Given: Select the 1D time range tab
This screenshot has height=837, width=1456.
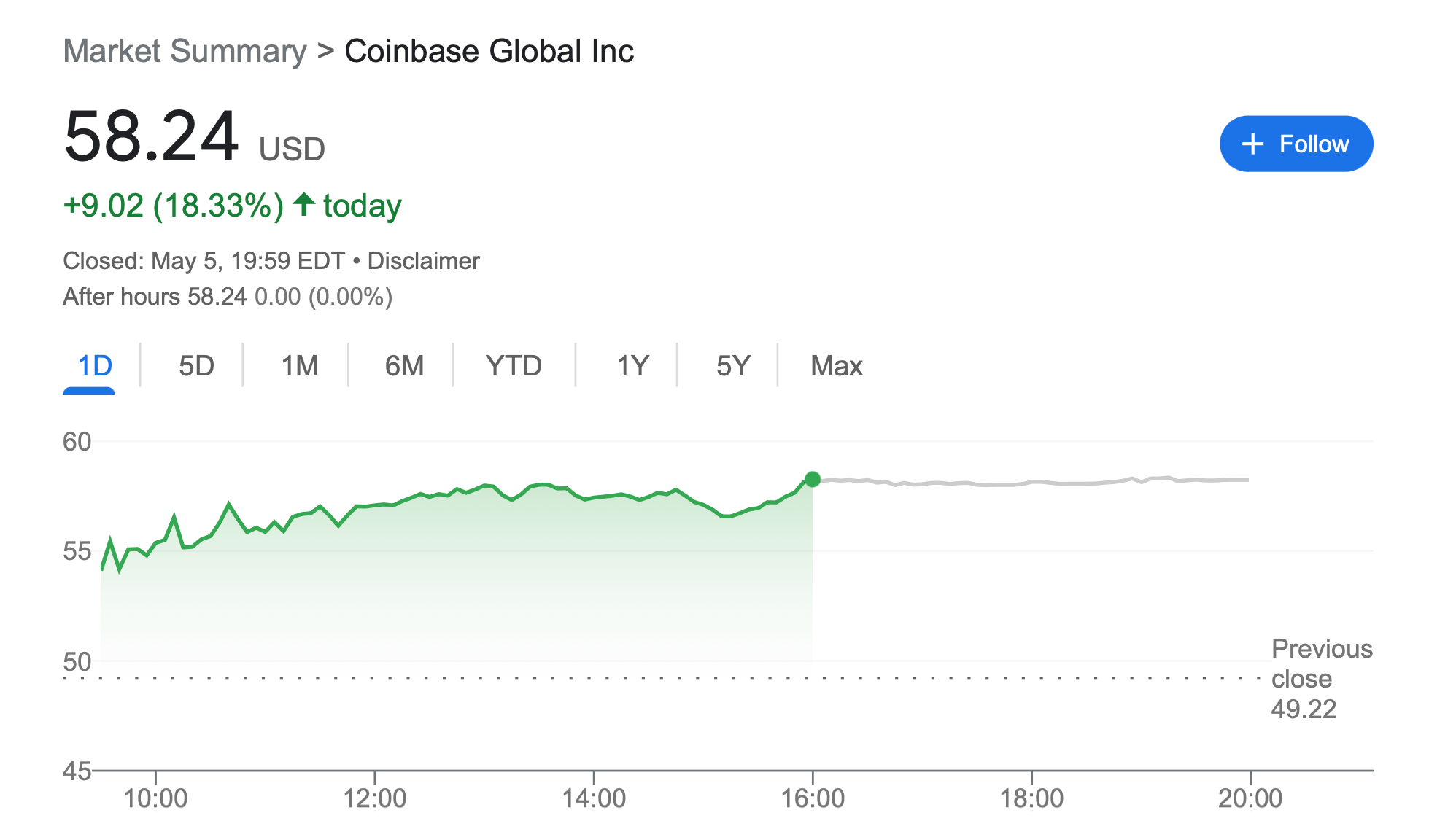Looking at the screenshot, I should 95,366.
